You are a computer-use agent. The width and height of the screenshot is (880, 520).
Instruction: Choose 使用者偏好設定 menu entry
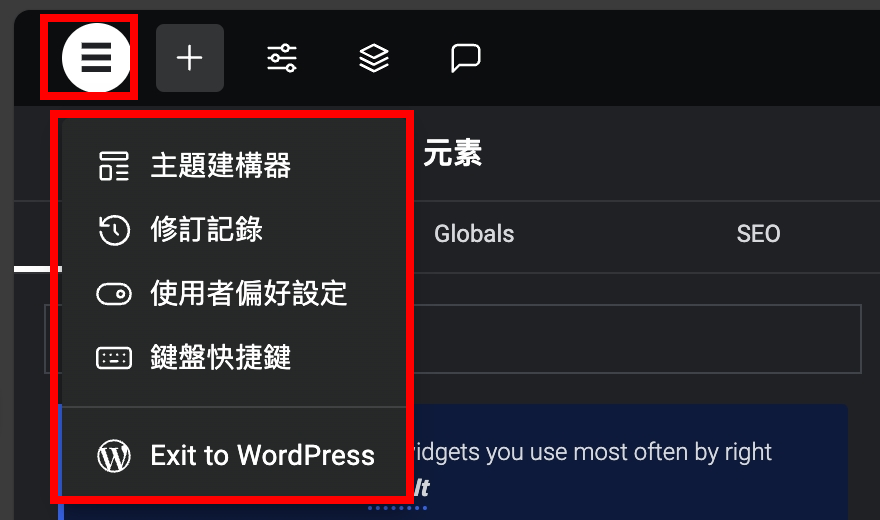pos(248,294)
